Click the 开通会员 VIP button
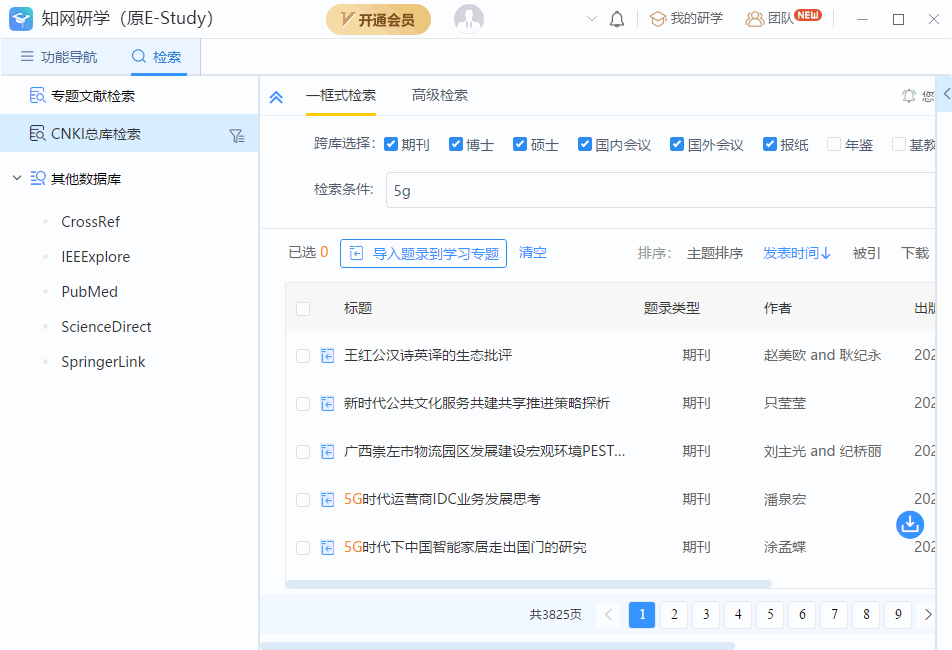This screenshot has height=650, width=952. coord(378,18)
